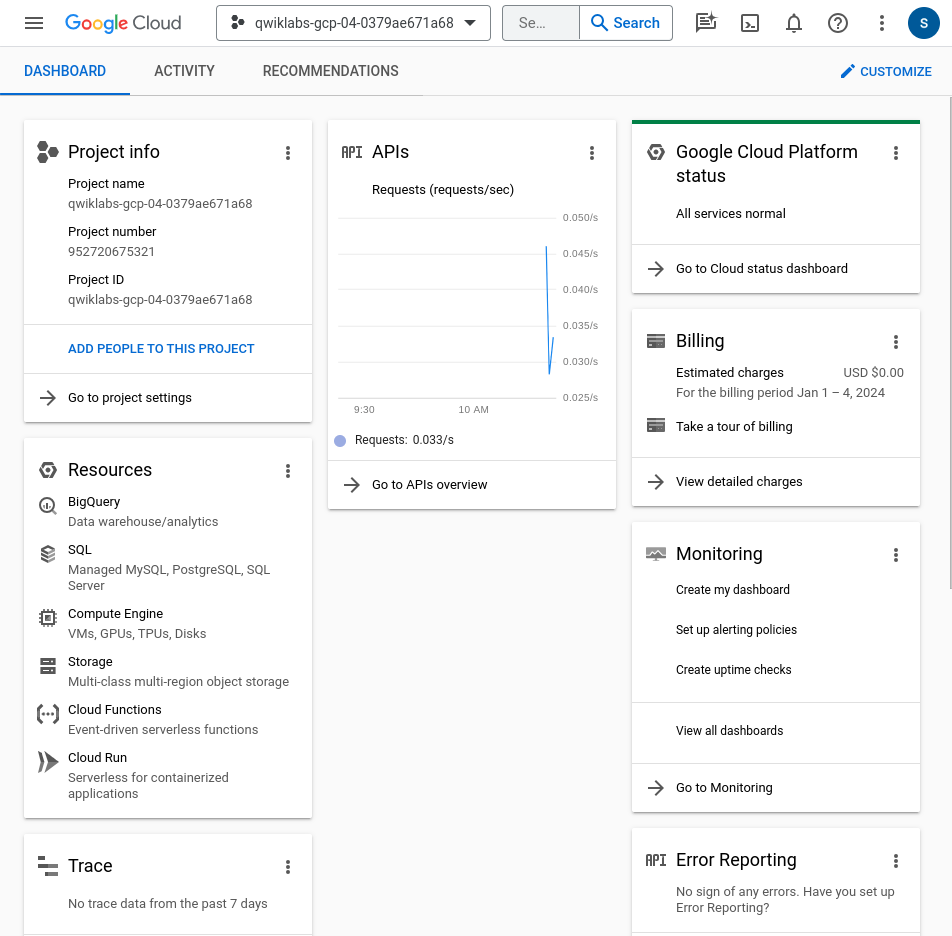Click Take a tour of billing
The width and height of the screenshot is (952, 936).
click(x=734, y=426)
